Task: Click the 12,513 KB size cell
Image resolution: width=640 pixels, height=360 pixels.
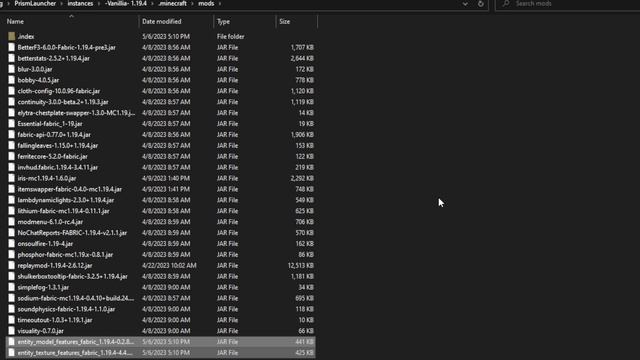Action: [x=300, y=265]
